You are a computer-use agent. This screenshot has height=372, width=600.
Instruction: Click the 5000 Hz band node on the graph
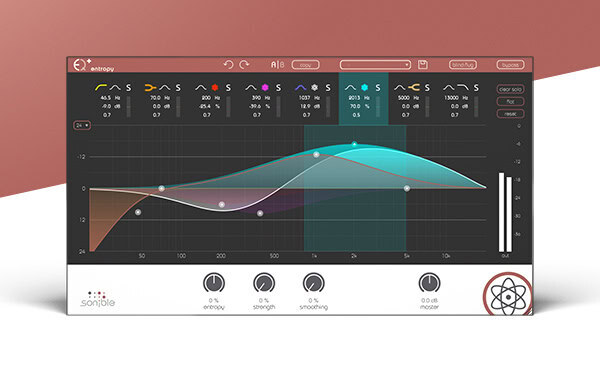point(407,188)
